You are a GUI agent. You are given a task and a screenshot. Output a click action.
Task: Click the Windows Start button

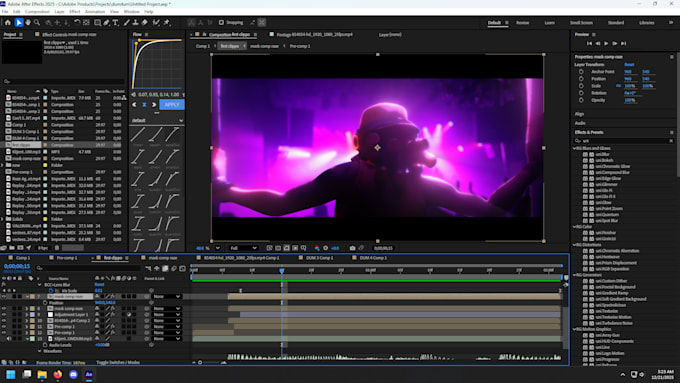(x=11, y=374)
